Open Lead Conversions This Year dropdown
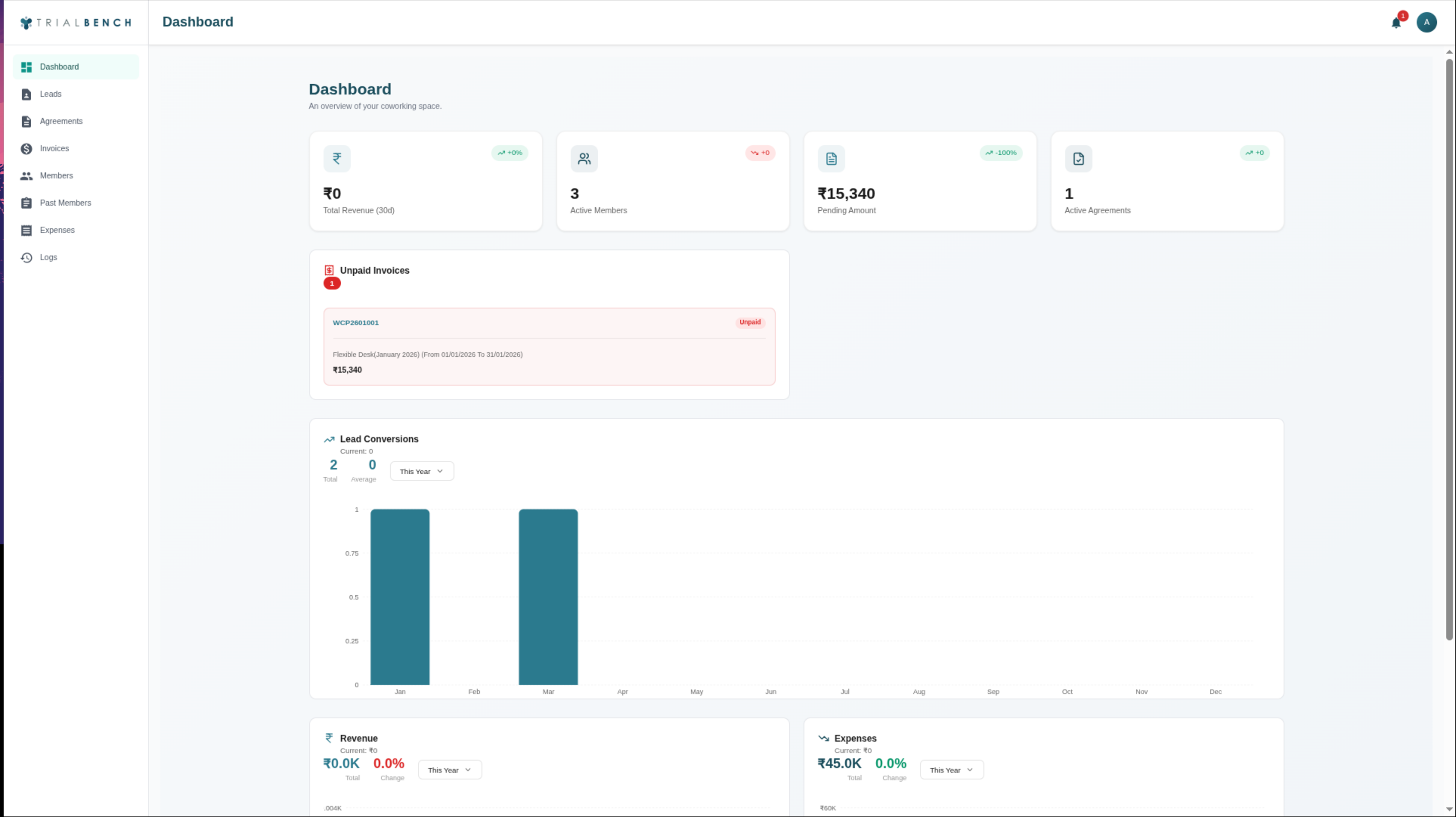The height and width of the screenshot is (817, 1456). coord(422,472)
